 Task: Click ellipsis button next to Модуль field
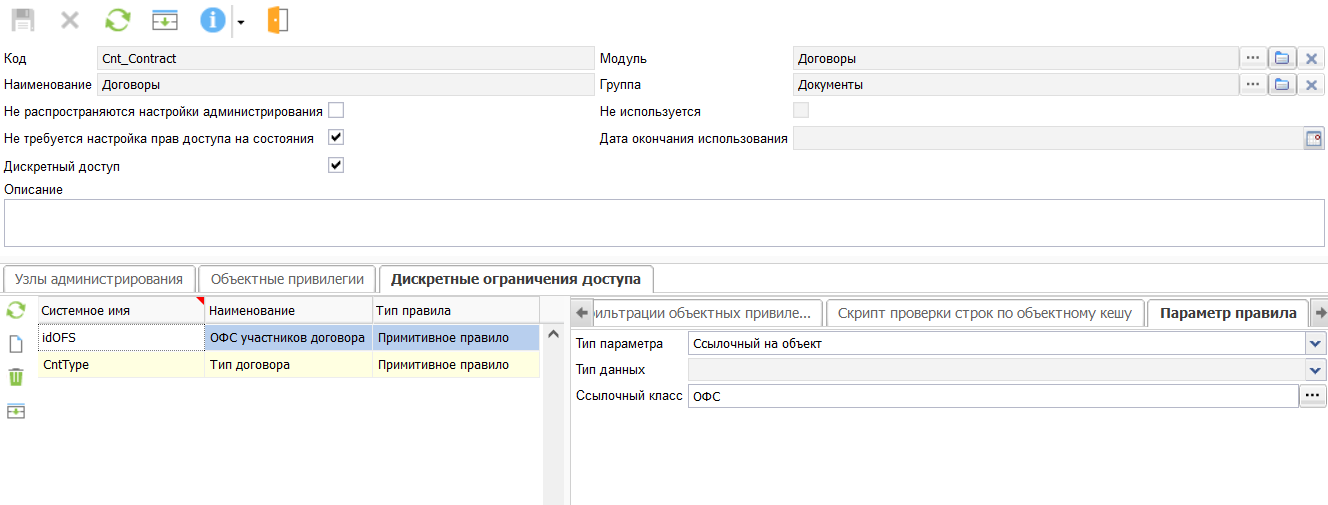tap(1253, 59)
